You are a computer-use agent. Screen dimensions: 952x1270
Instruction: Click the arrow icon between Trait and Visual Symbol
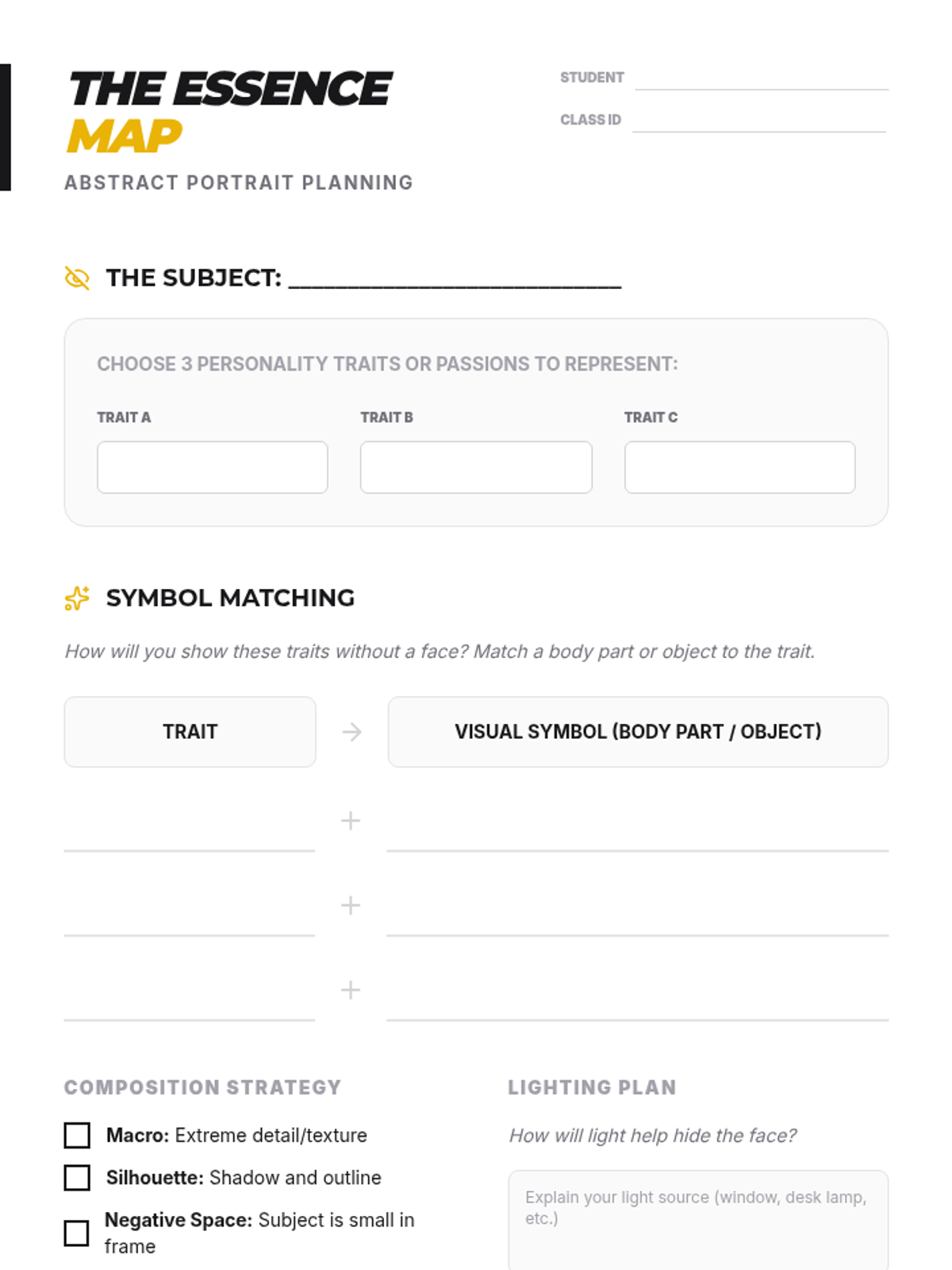(x=351, y=732)
